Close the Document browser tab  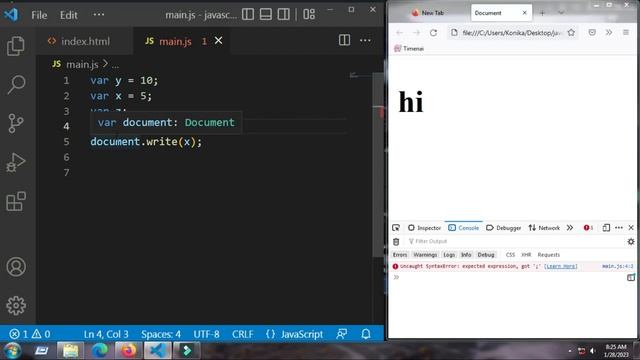[x=525, y=13]
